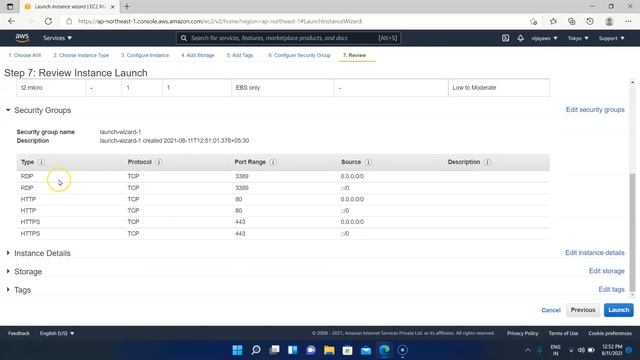Open browser settings and more menu

(x=628, y=21)
